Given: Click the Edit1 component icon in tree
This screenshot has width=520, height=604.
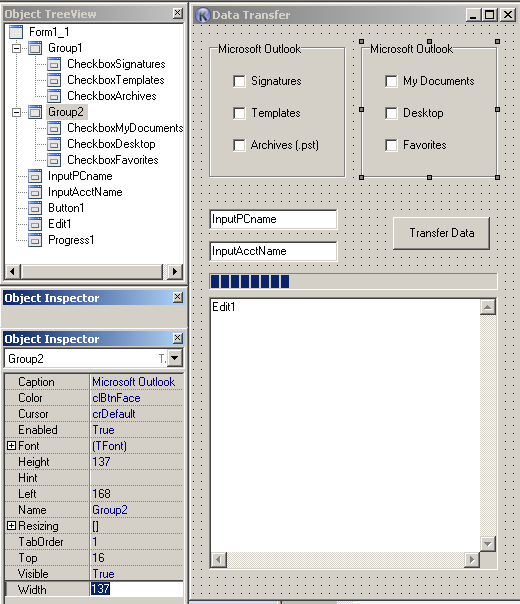Looking at the screenshot, I should (x=35, y=224).
